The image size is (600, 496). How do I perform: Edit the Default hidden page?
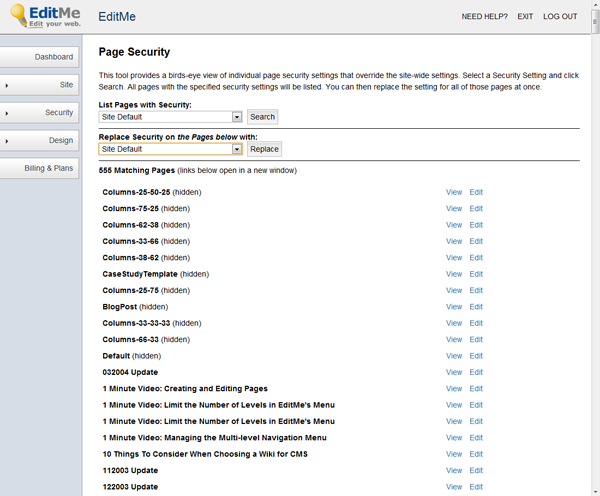pos(476,356)
